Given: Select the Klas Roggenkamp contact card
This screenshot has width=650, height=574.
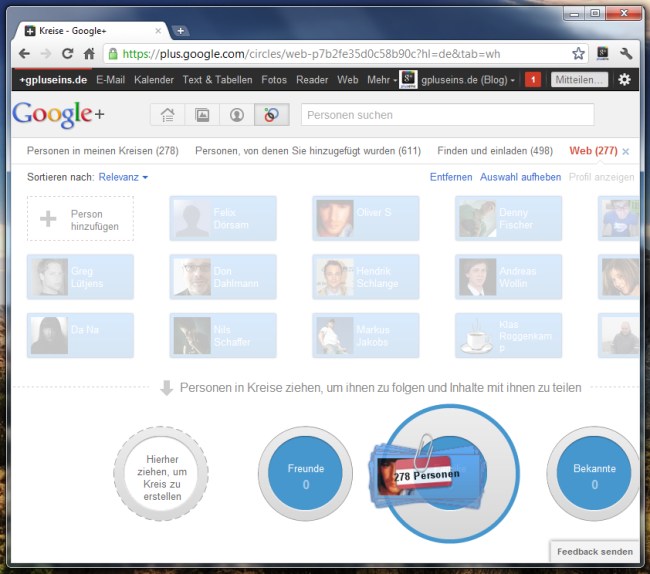Looking at the screenshot, I should click(509, 335).
